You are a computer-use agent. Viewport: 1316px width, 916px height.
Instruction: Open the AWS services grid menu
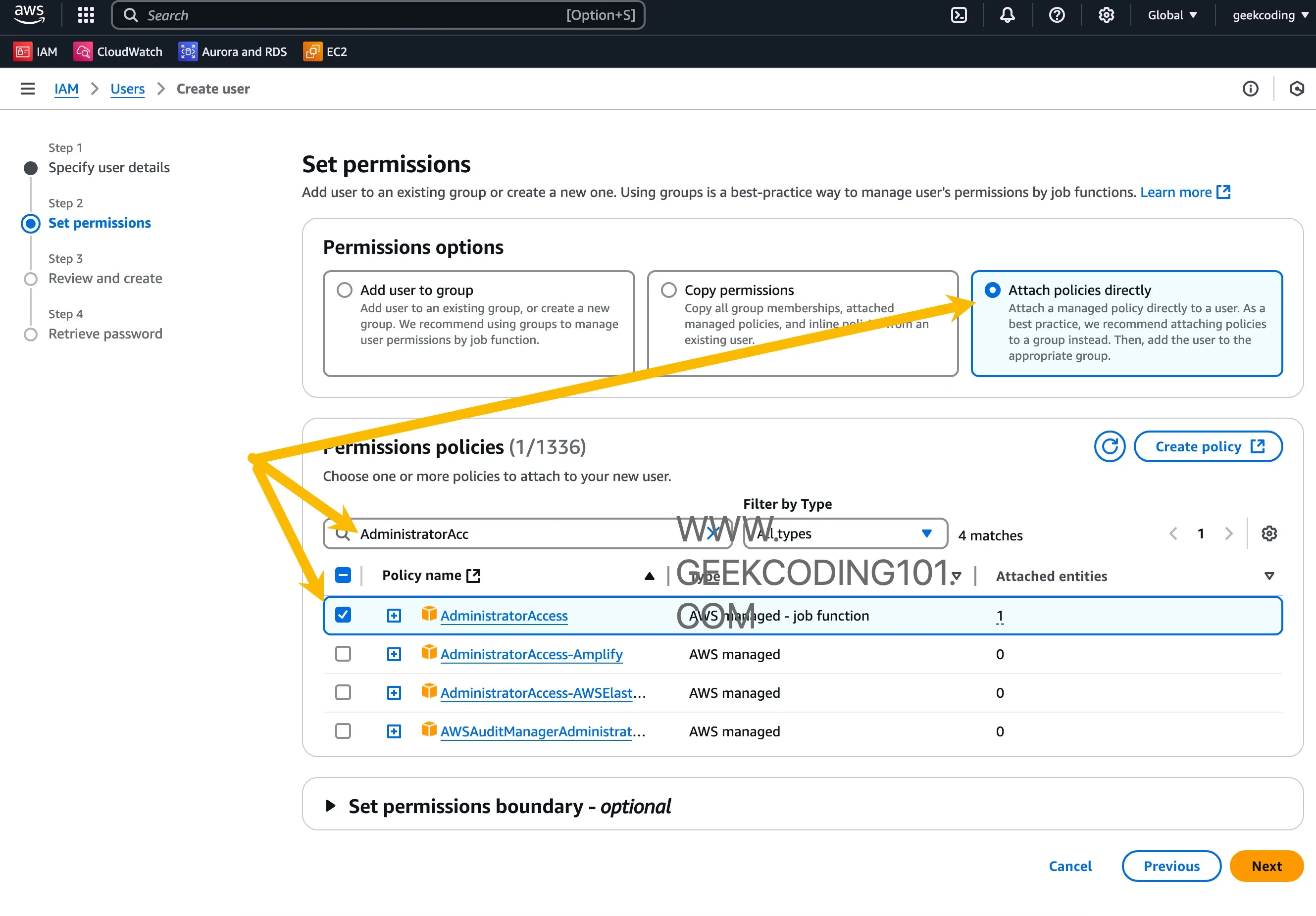pos(85,15)
